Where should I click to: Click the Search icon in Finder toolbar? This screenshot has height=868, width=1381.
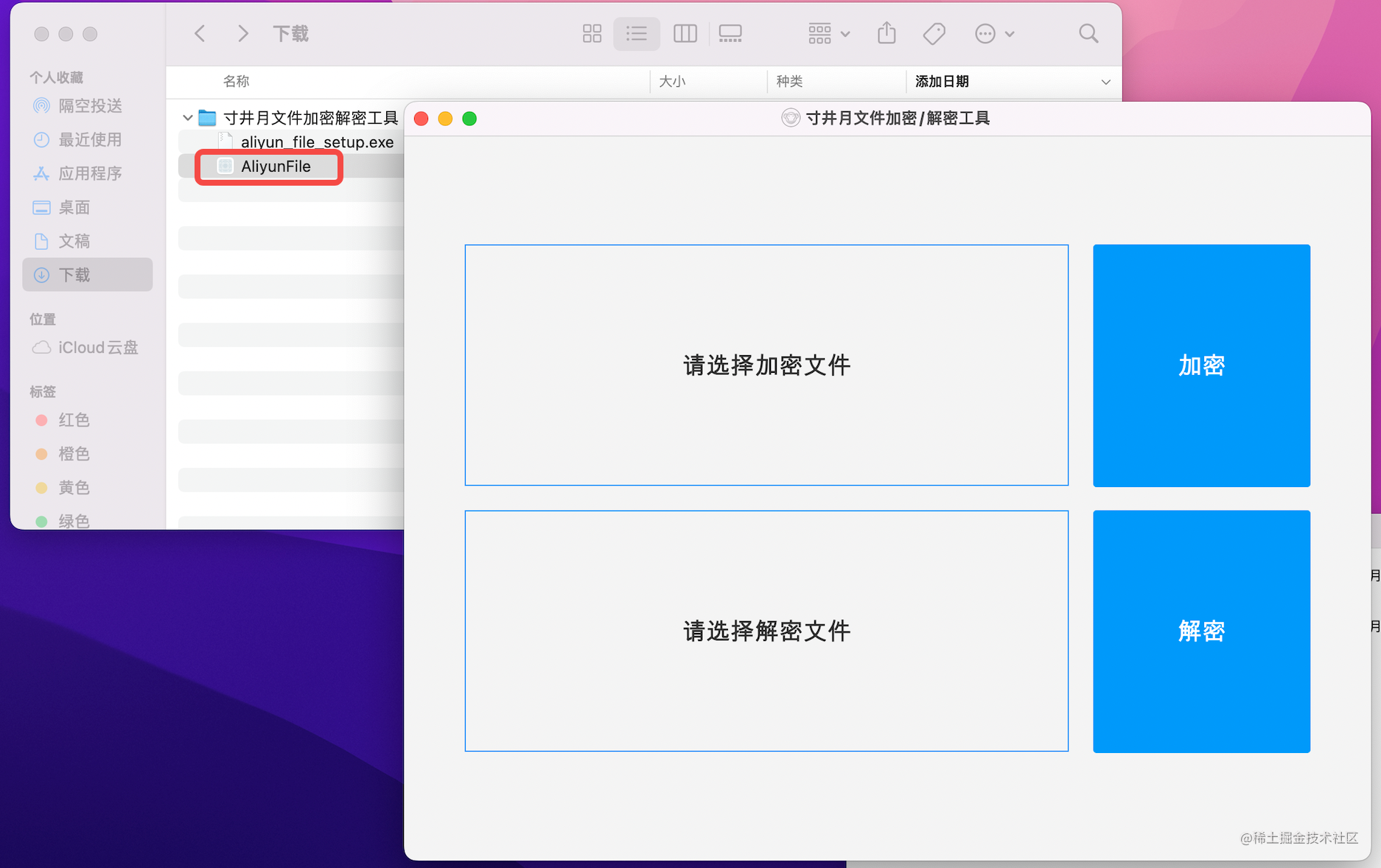[1088, 33]
